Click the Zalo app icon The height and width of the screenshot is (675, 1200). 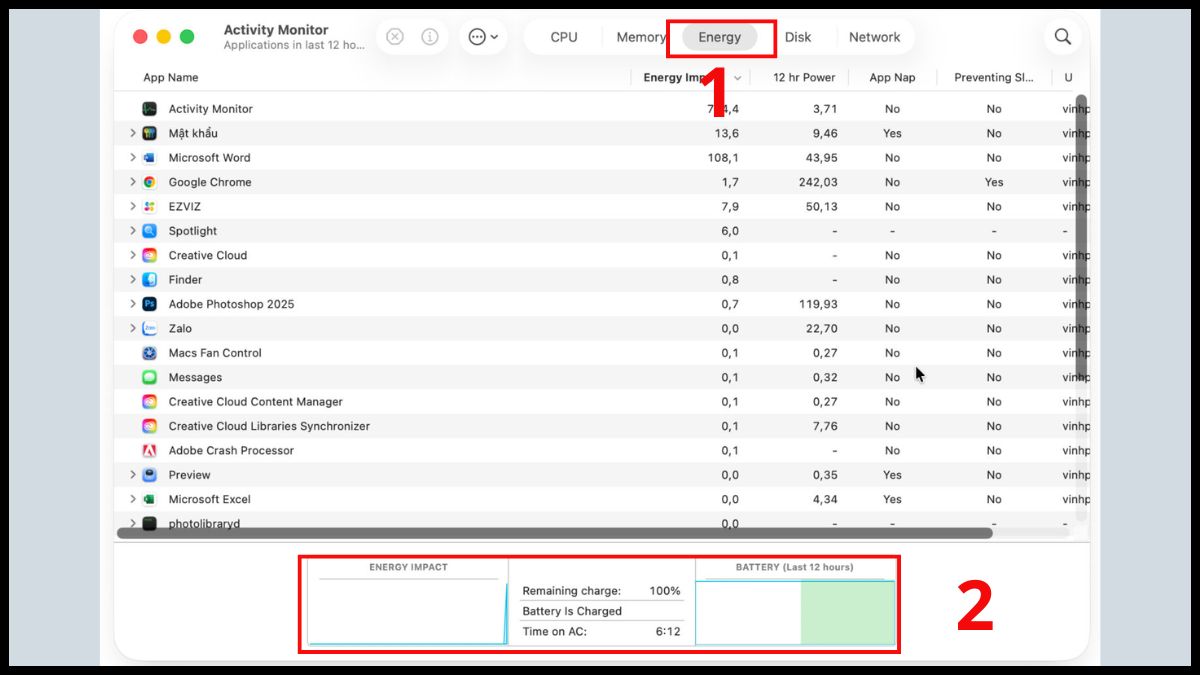149,328
